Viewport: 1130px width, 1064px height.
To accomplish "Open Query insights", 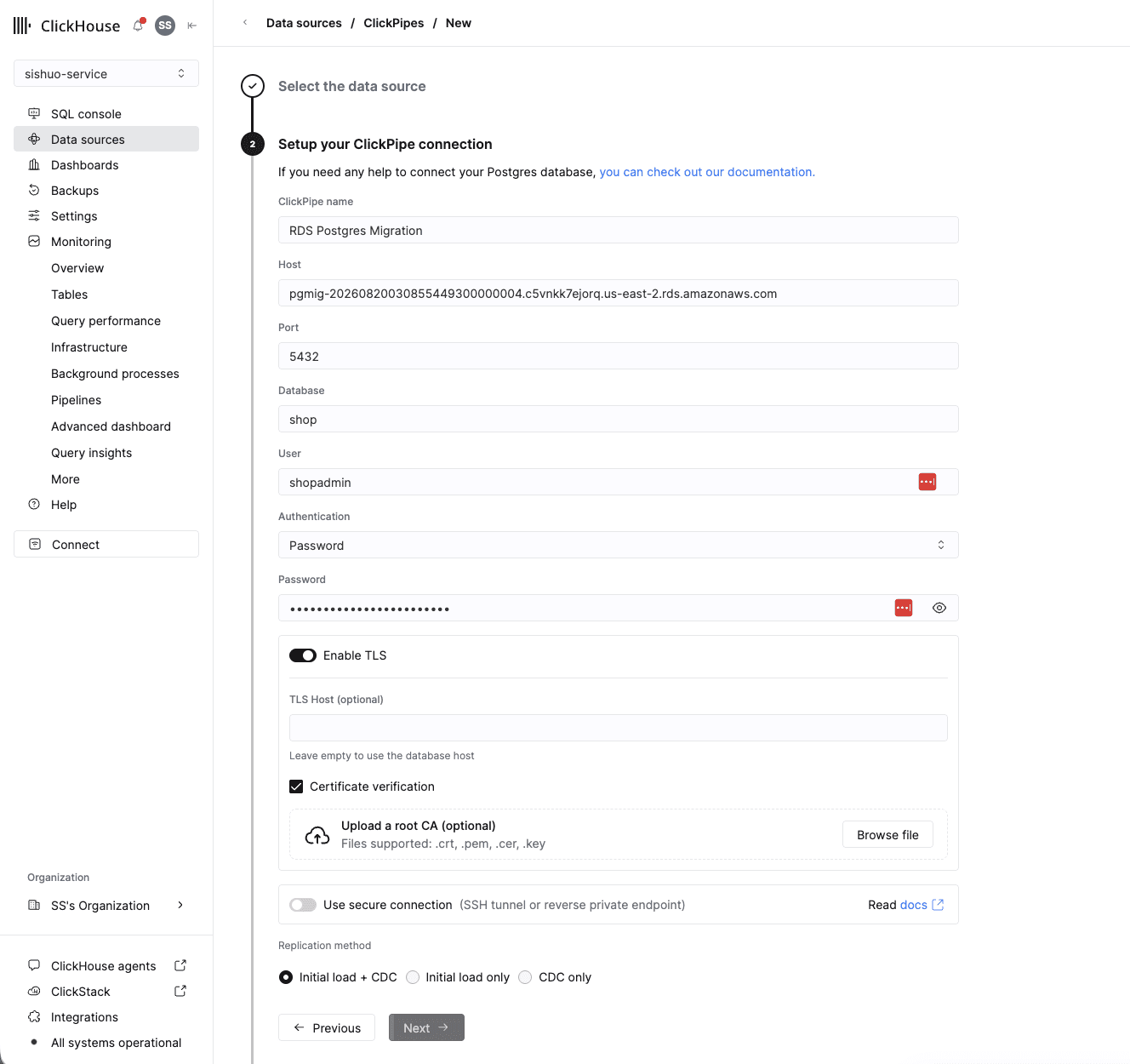I will (x=92, y=453).
